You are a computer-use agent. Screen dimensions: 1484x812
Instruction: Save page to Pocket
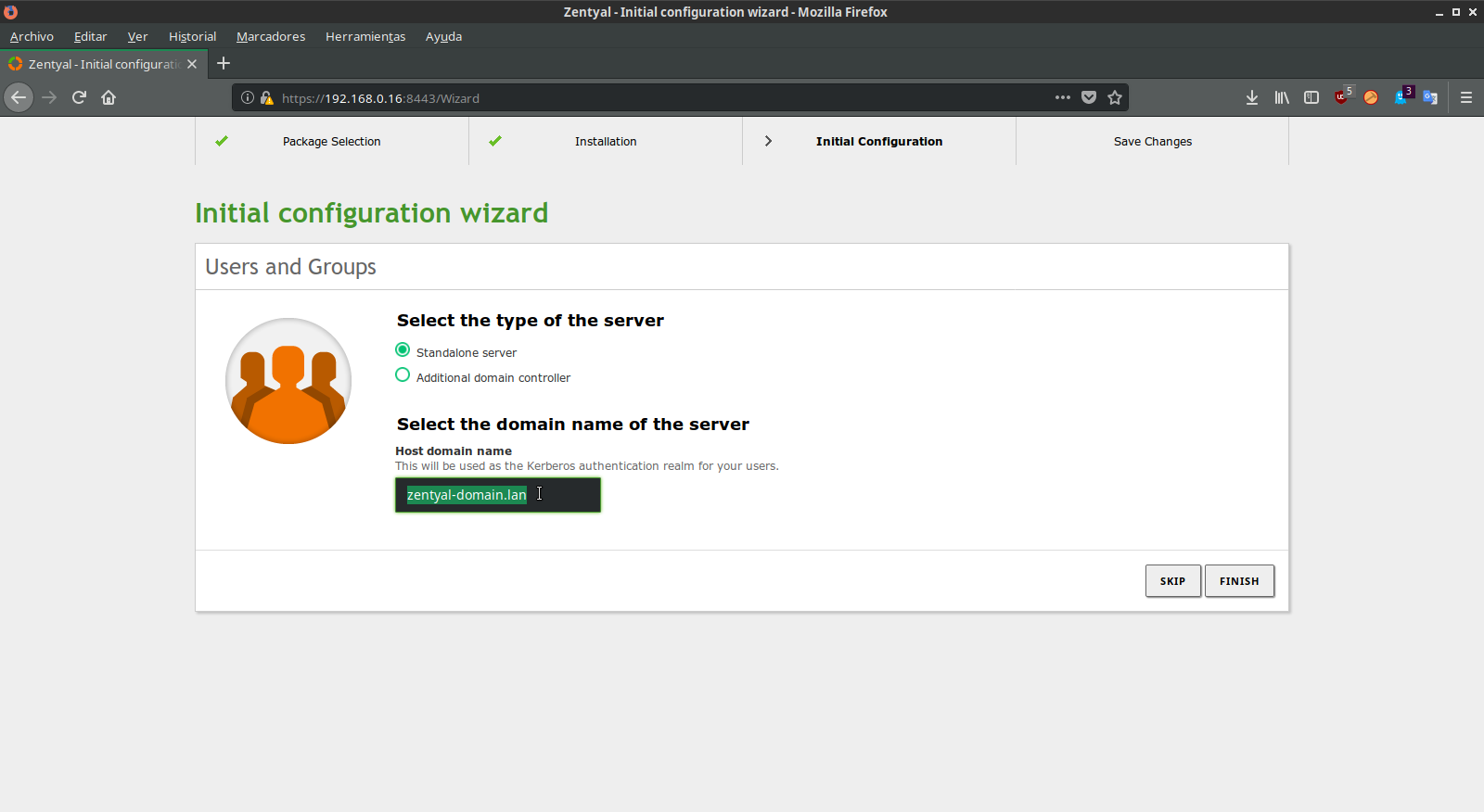[x=1089, y=97]
